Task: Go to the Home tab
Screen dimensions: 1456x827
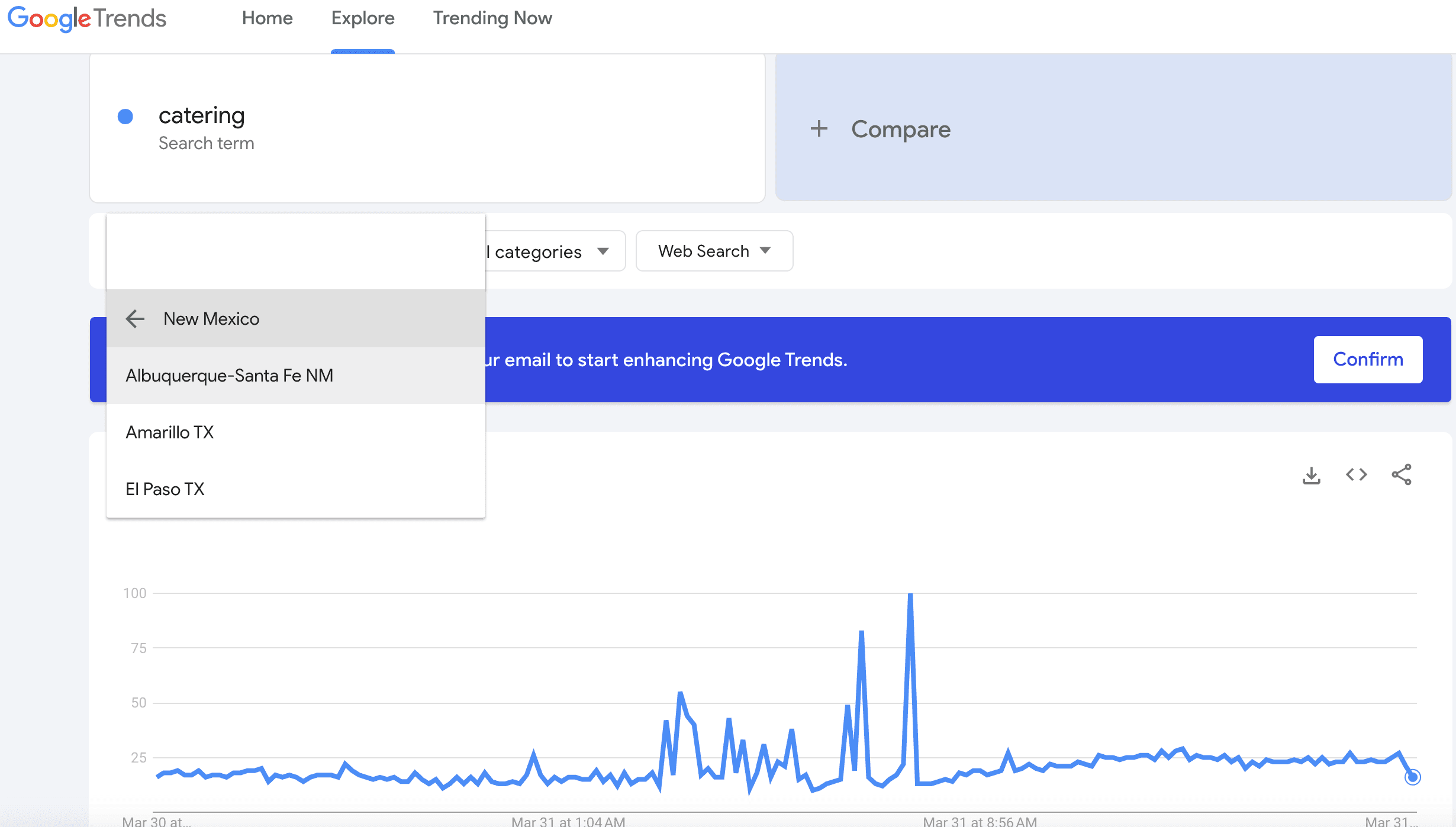Action: [267, 18]
